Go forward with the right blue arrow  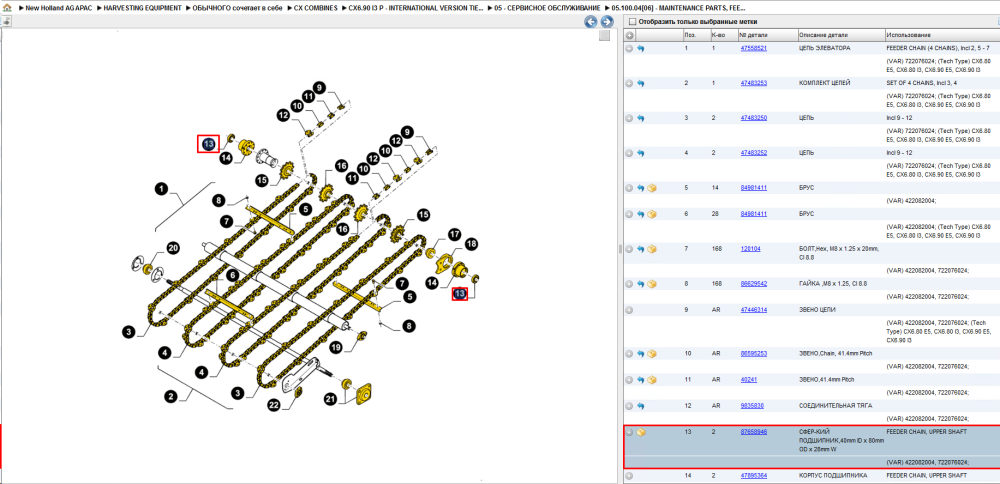coord(607,22)
